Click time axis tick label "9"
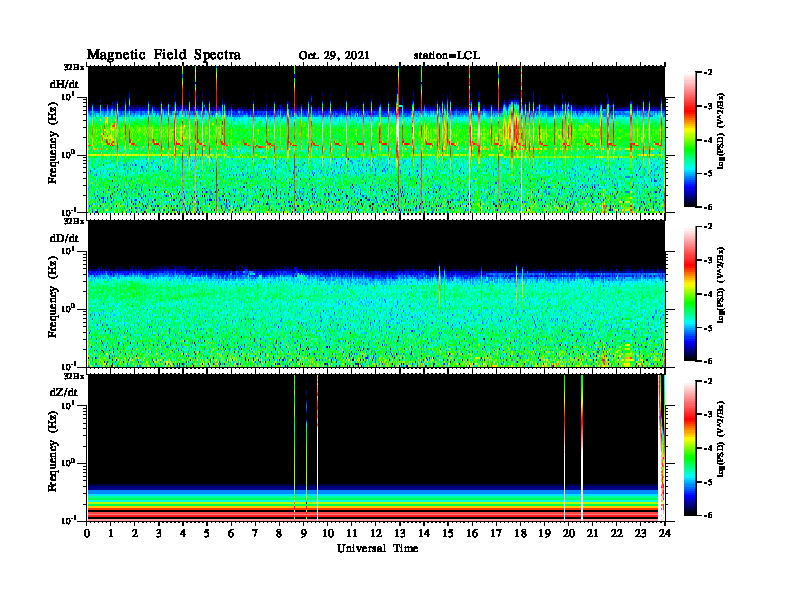 (303, 533)
